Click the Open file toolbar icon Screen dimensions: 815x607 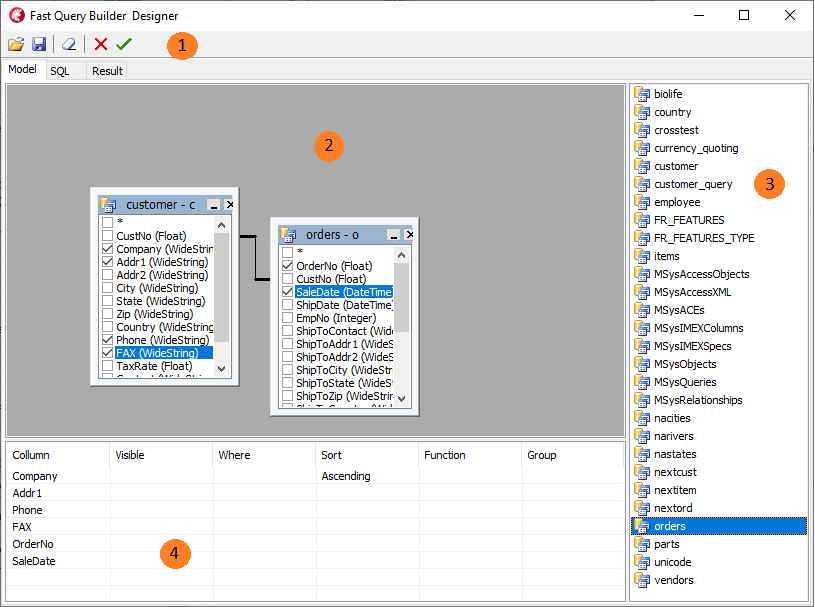[x=16, y=45]
